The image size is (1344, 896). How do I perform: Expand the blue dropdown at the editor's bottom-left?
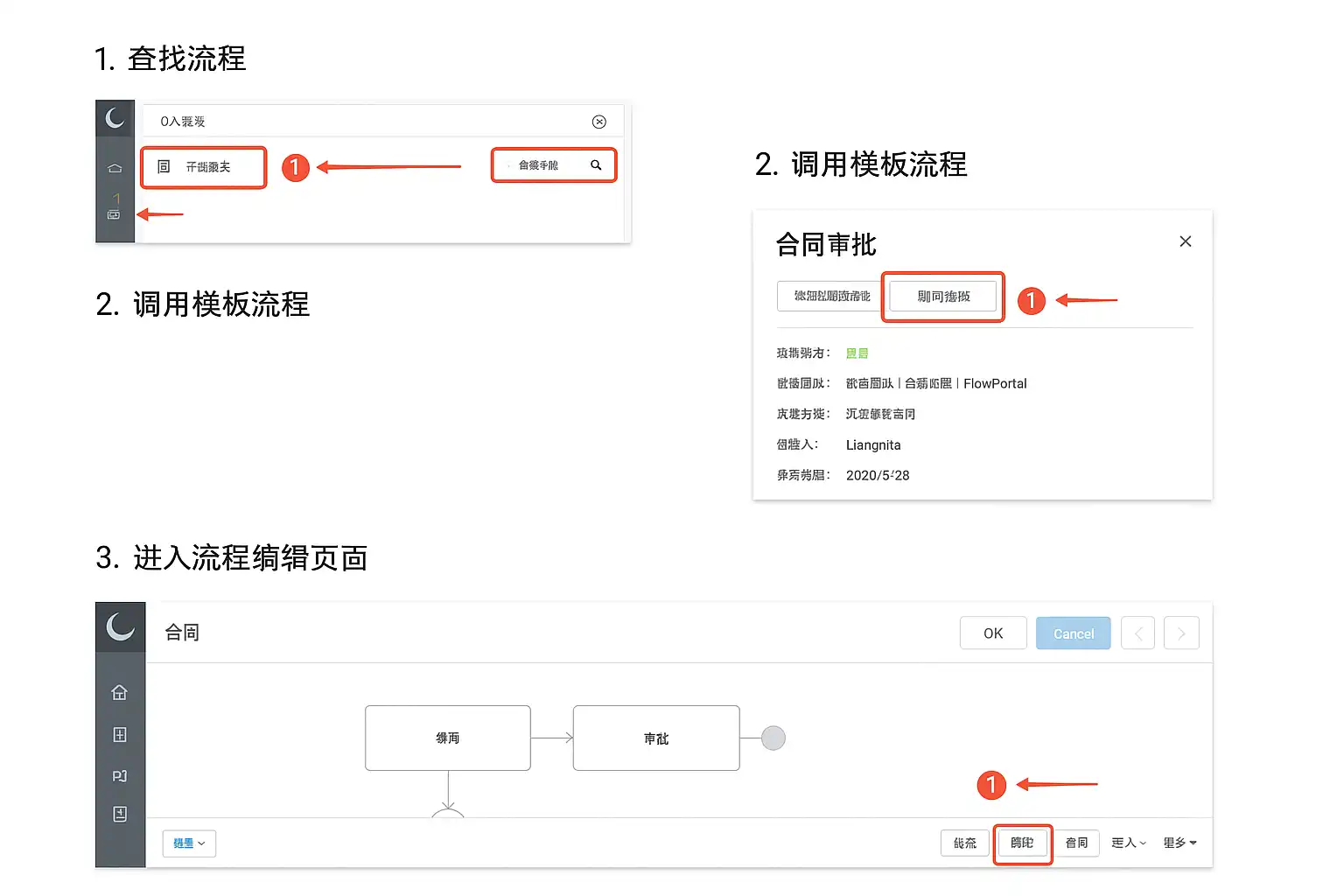tap(189, 843)
